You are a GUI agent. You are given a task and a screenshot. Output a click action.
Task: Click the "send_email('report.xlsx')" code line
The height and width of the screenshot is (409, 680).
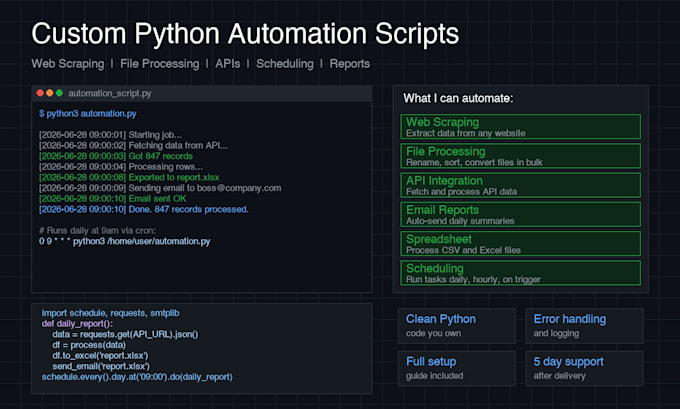pos(101,366)
